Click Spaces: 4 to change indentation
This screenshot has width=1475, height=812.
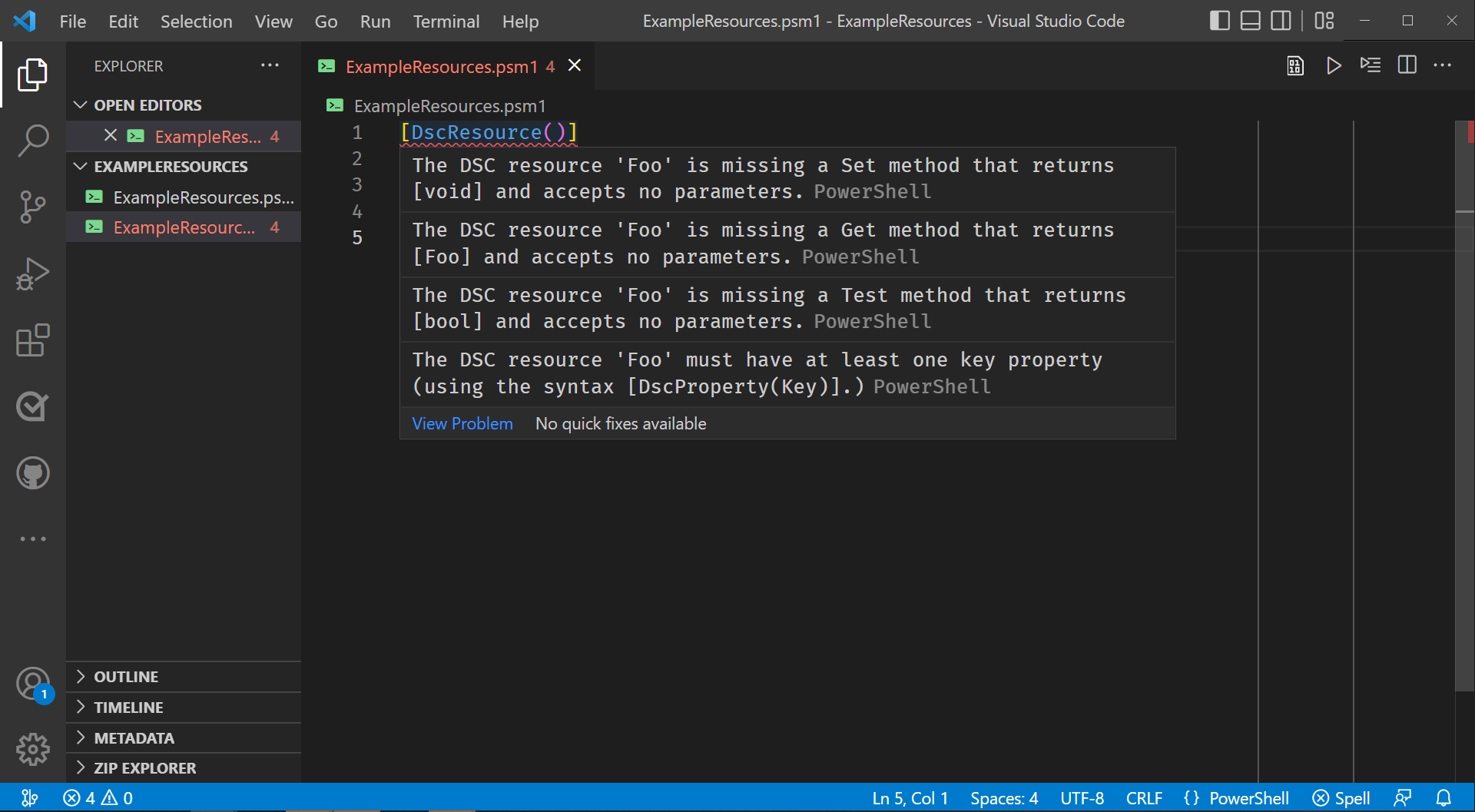(1003, 797)
